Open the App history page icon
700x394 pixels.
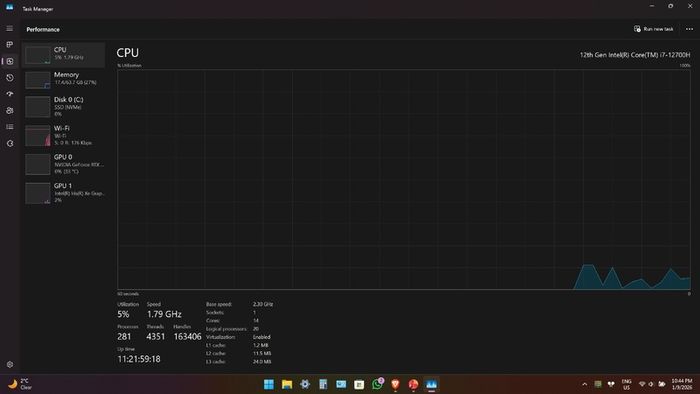click(9, 78)
